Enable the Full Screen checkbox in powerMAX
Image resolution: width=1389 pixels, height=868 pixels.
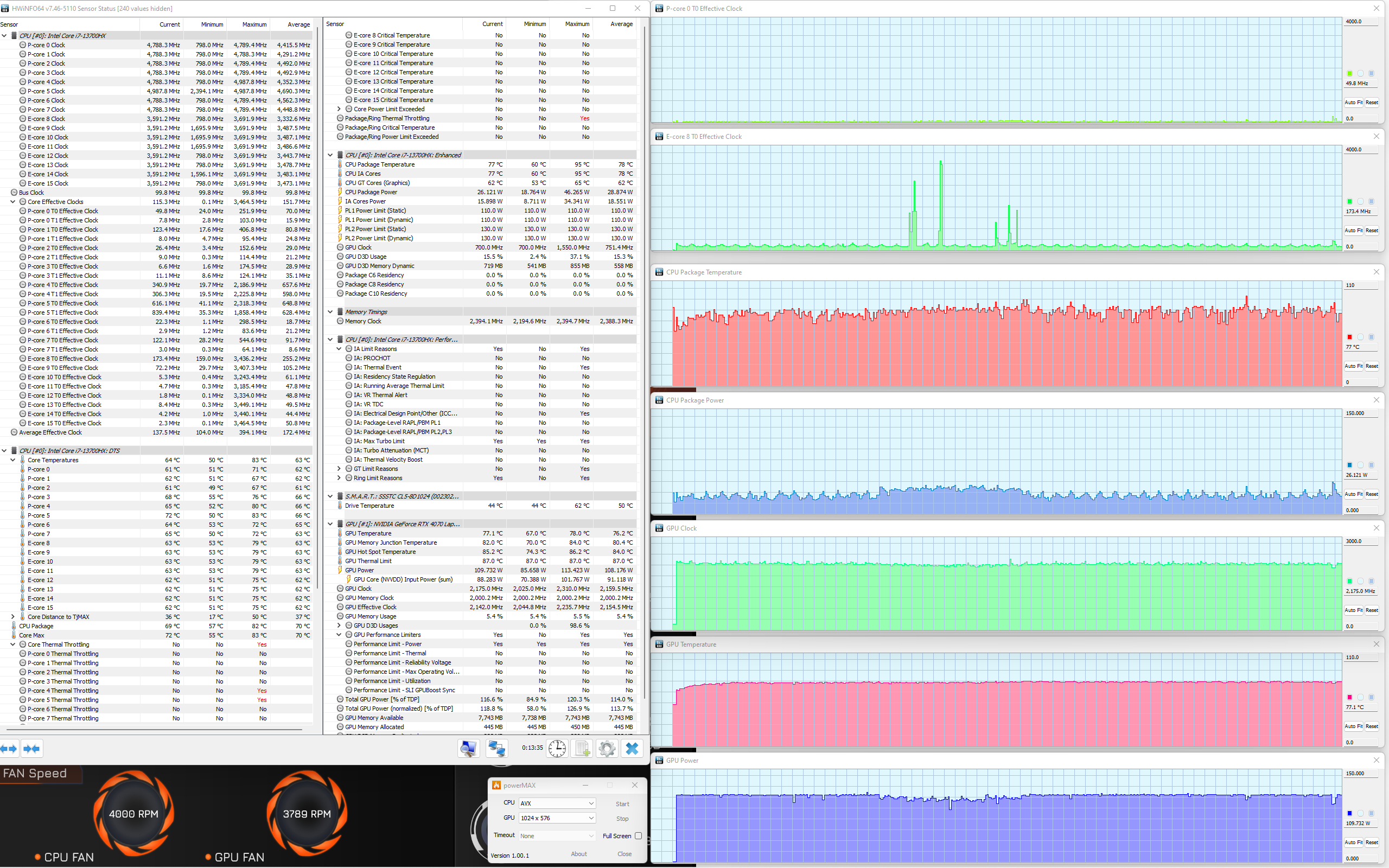tap(638, 836)
